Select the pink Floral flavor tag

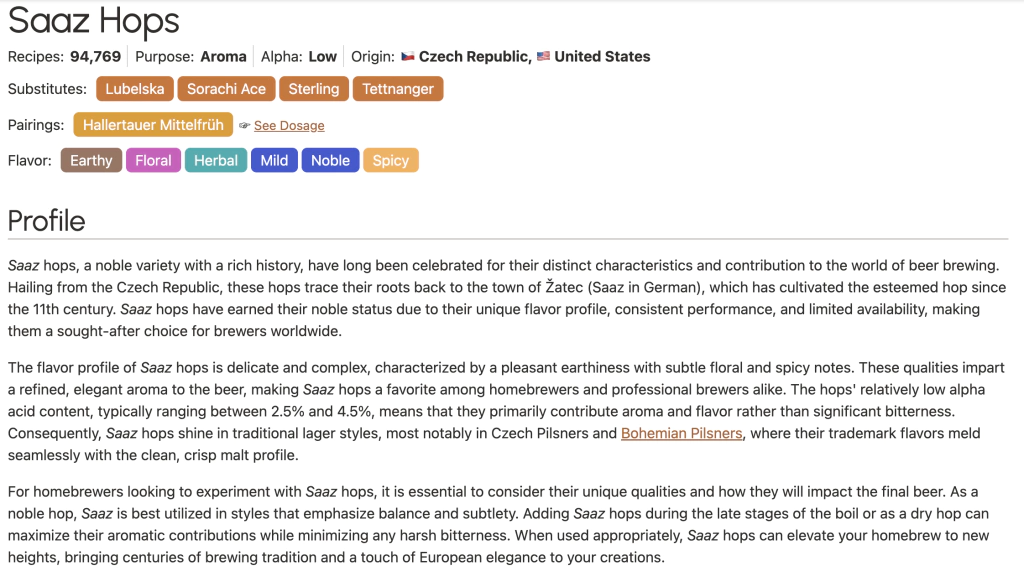click(x=153, y=161)
